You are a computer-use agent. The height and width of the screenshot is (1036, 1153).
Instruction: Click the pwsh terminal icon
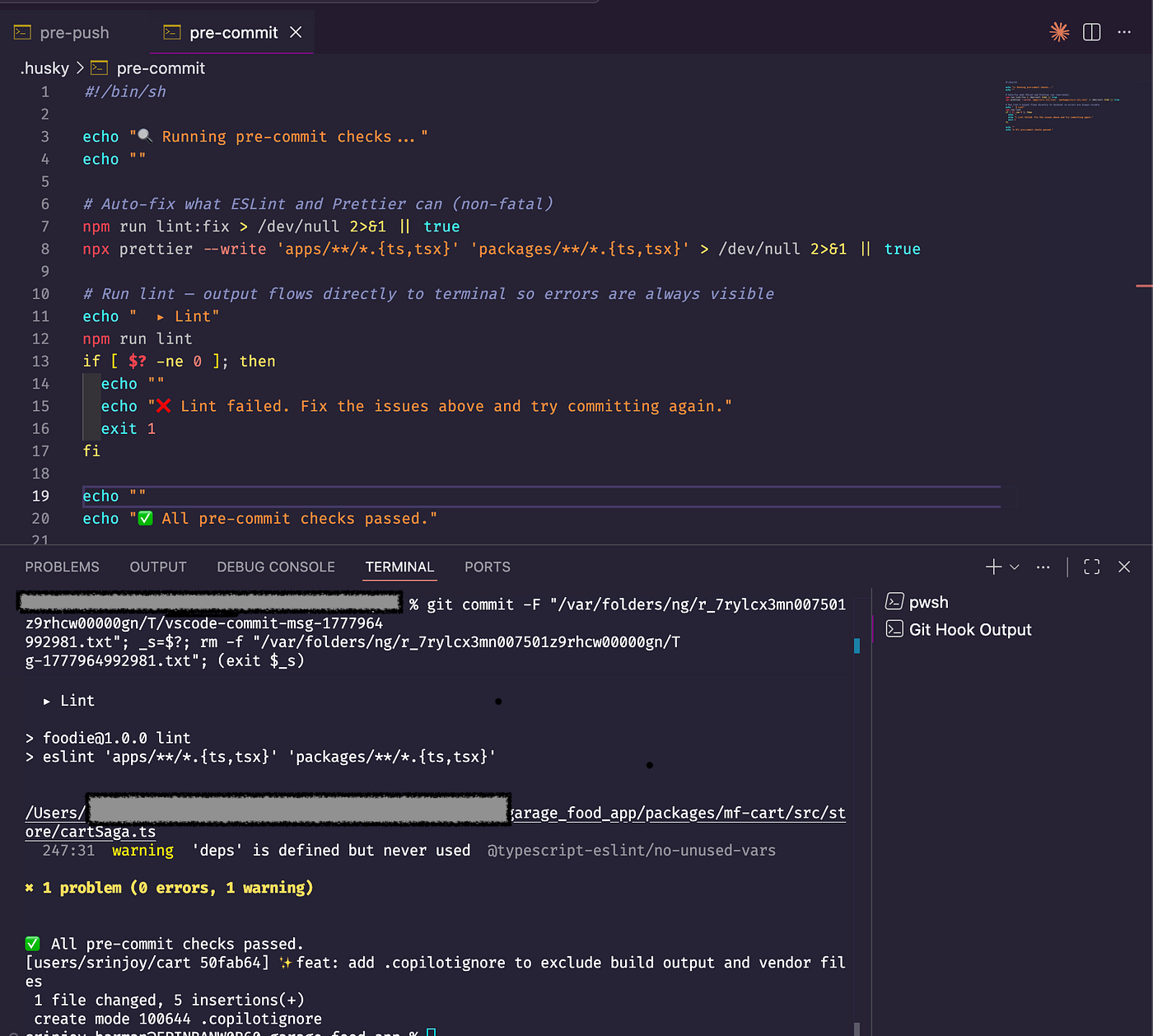(894, 602)
